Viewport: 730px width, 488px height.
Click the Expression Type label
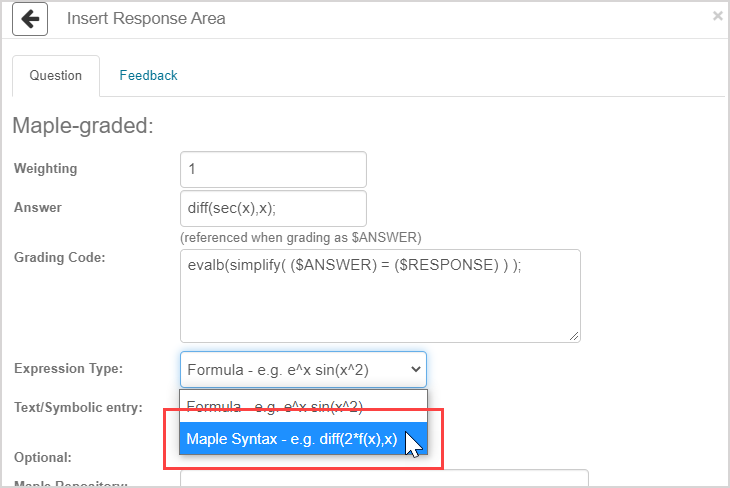tap(68, 369)
